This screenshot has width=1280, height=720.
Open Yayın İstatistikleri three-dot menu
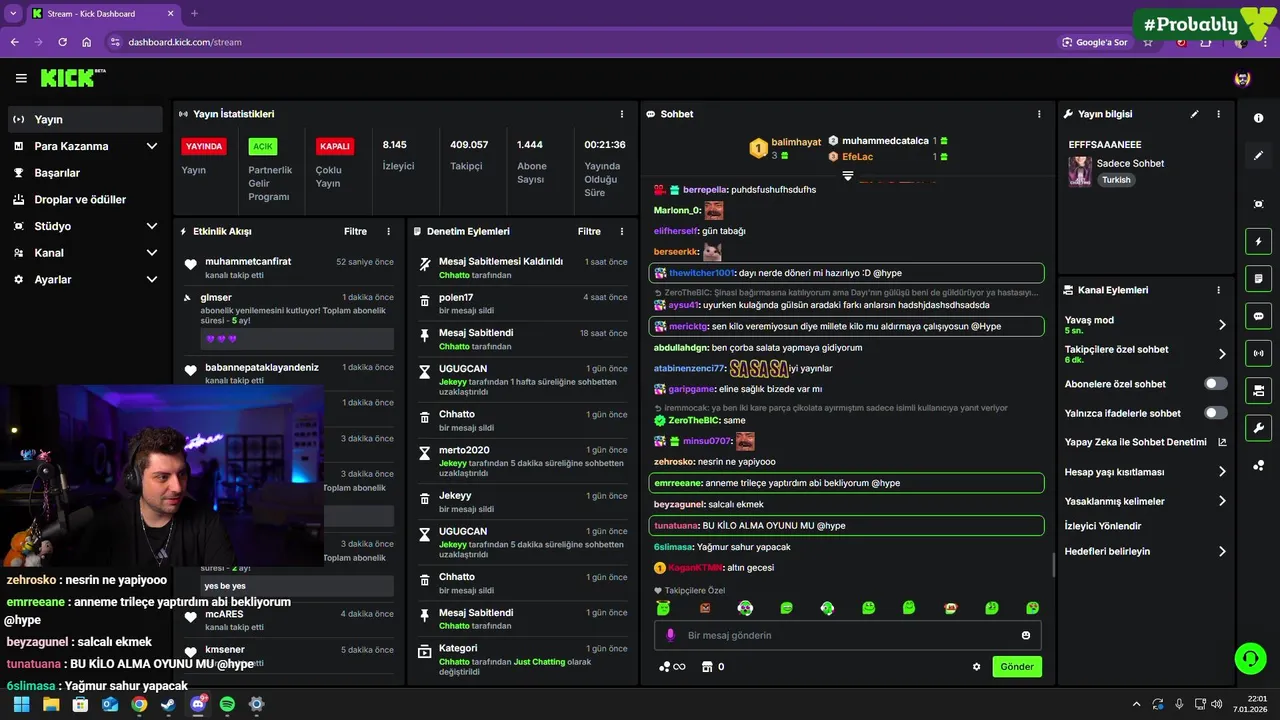click(622, 114)
